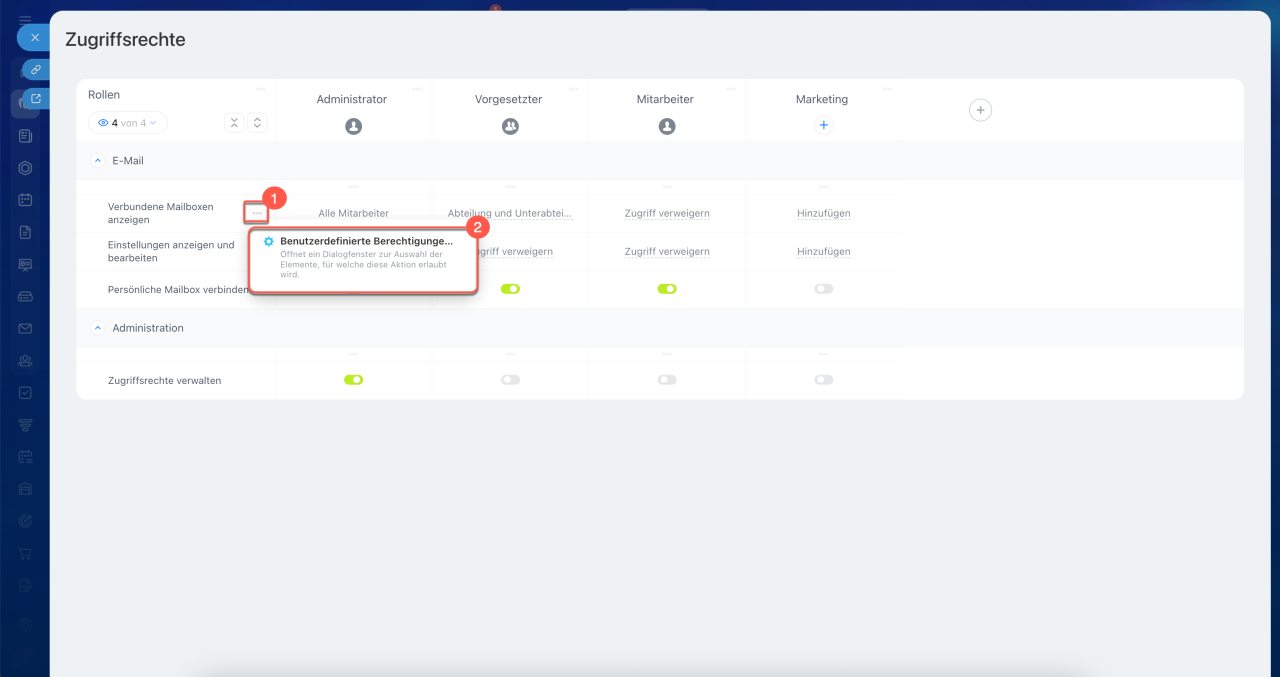Screen dimensions: 1280x677
Task: Click the three-dot menu beside Verbundene Mailboxen anzeigen
Action: (x=257, y=213)
